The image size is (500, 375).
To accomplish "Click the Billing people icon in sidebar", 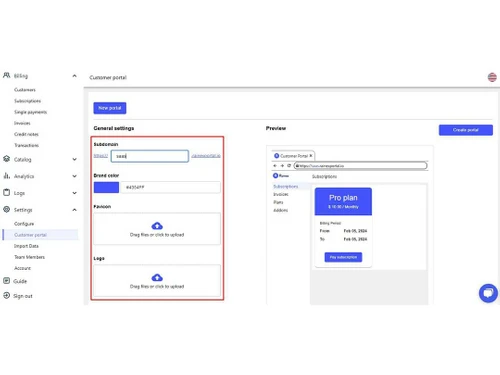I will pos(6,75).
